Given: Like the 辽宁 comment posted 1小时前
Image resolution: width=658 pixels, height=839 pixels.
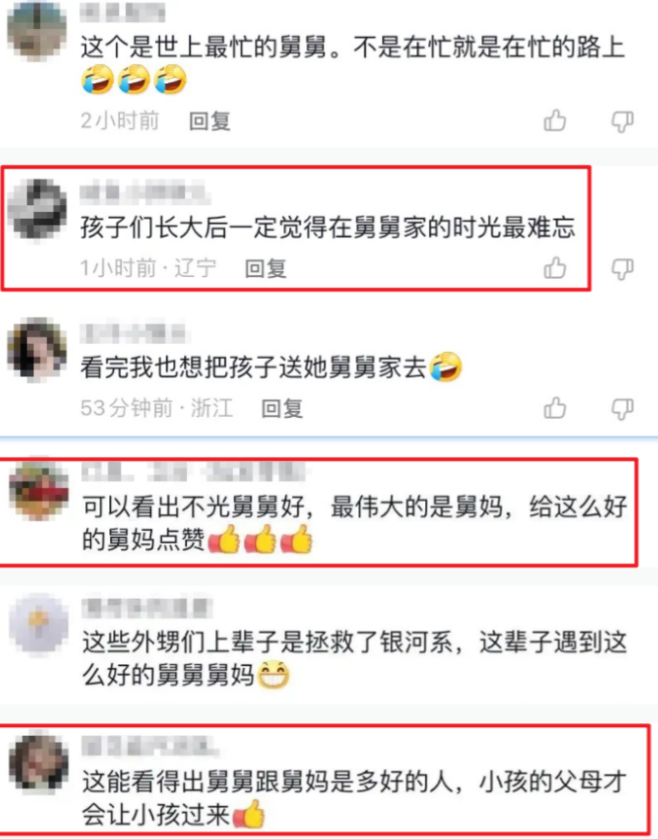Looking at the screenshot, I should (x=555, y=268).
